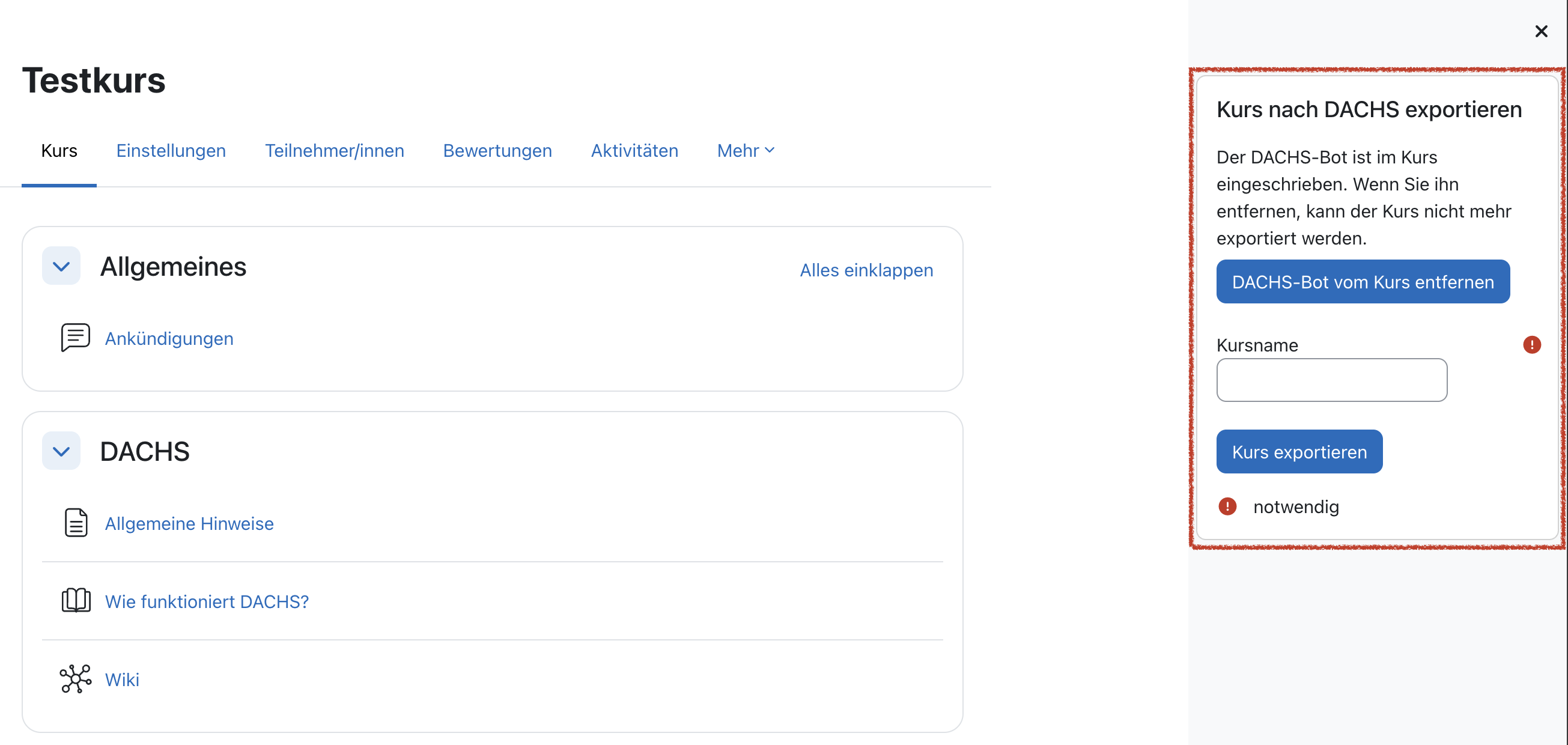Collapse the Allgemeines section
The height and width of the screenshot is (745, 1568).
pos(61,266)
